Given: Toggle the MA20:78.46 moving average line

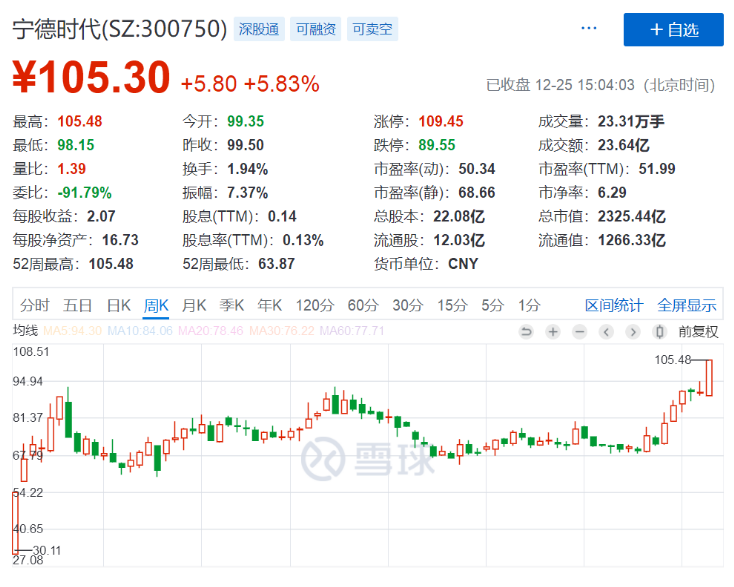Looking at the screenshot, I should (x=211, y=331).
